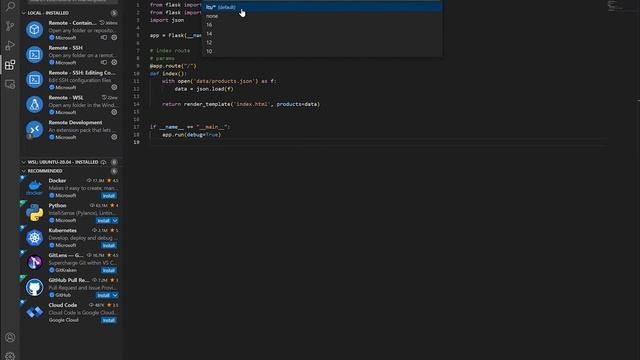Click the 'Kubernetes' extension title
This screenshot has width=640, height=360.
[62, 230]
